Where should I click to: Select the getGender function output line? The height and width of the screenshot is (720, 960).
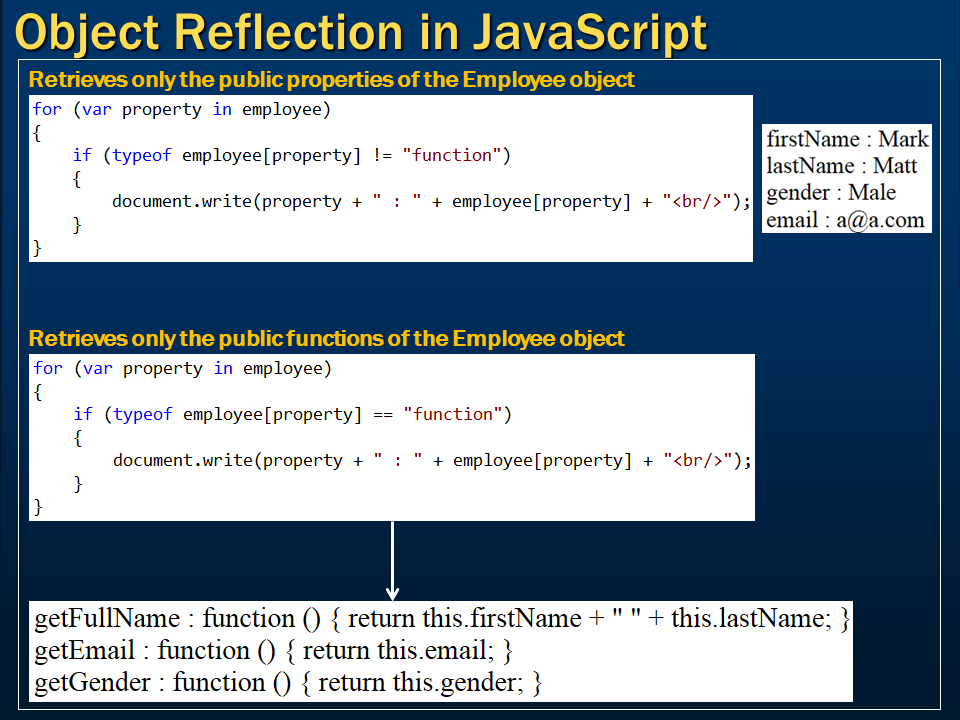(285, 682)
